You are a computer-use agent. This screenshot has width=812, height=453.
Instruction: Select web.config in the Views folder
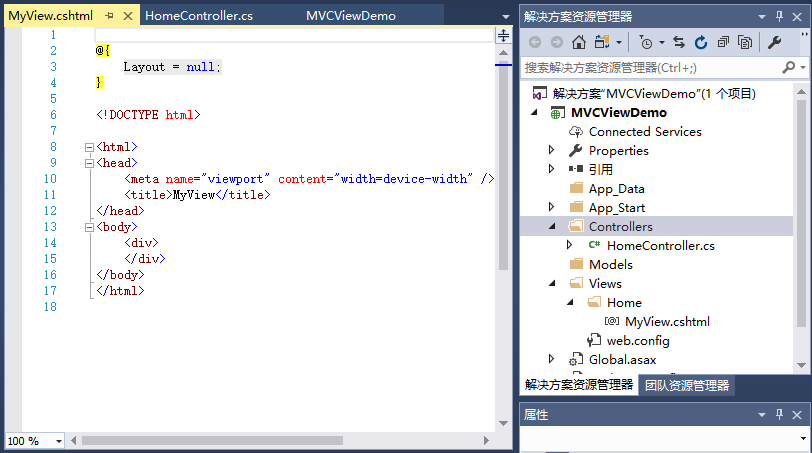click(637, 341)
